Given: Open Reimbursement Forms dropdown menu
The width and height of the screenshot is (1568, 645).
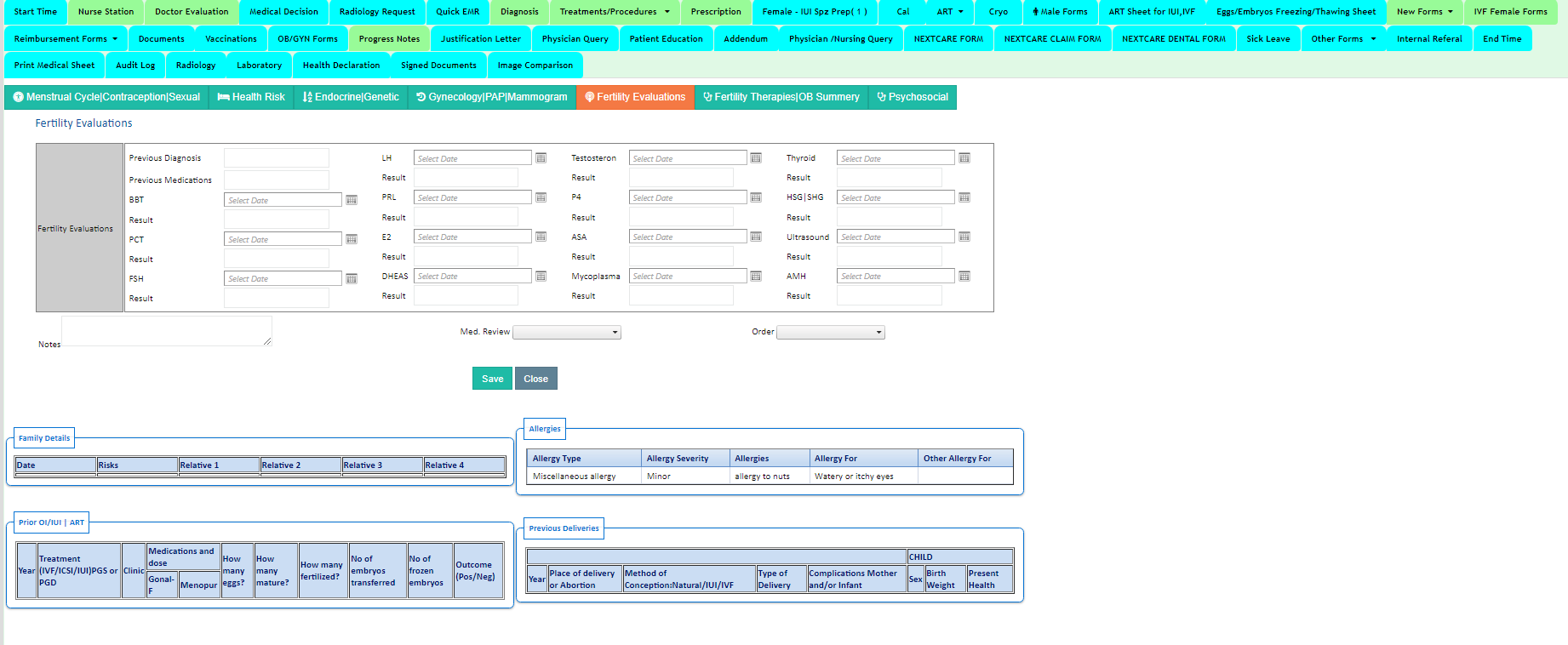Looking at the screenshot, I should (66, 38).
